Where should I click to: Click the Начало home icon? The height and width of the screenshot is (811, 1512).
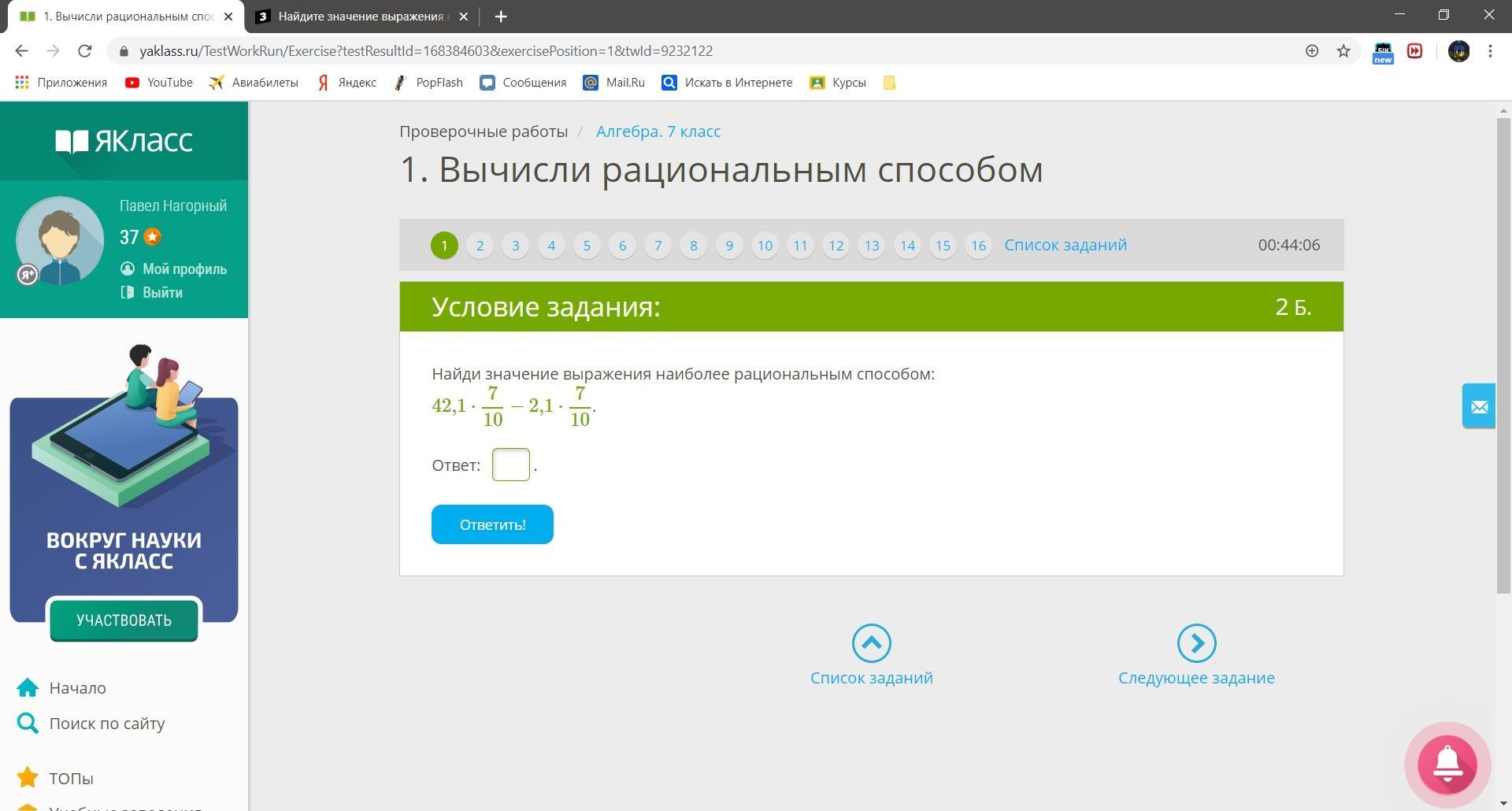pos(28,688)
